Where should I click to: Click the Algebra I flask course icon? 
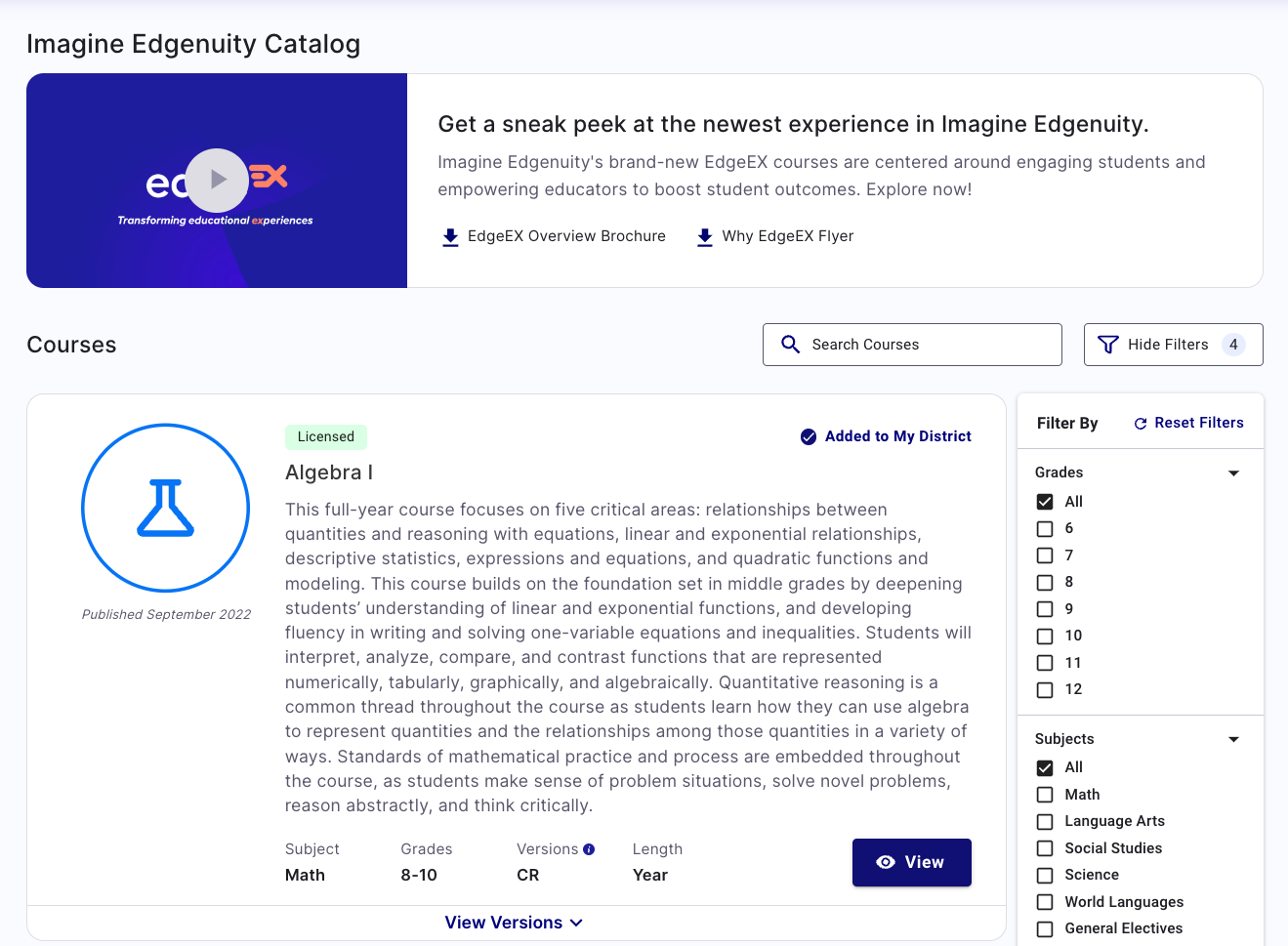(x=166, y=508)
